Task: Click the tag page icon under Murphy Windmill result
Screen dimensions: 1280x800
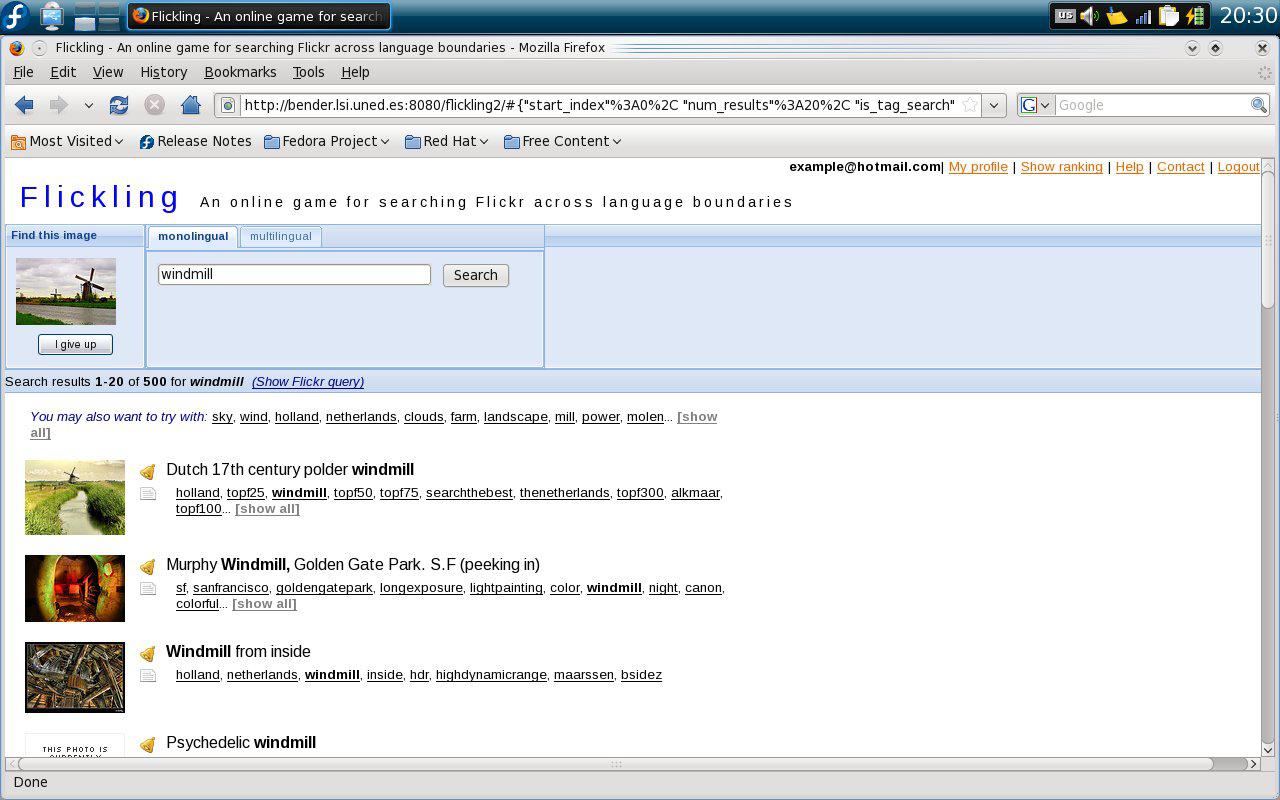Action: [x=148, y=588]
